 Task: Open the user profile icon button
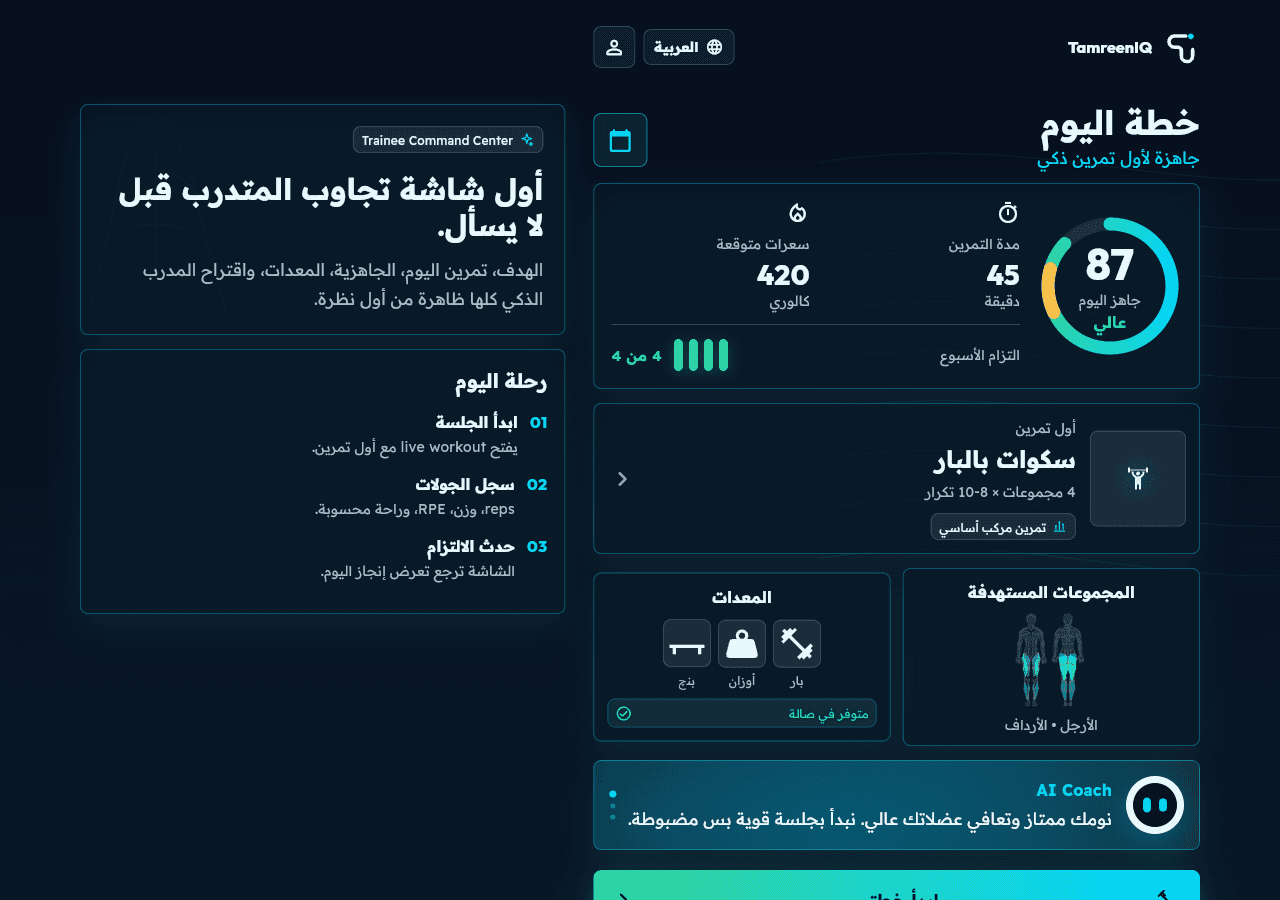coord(614,47)
